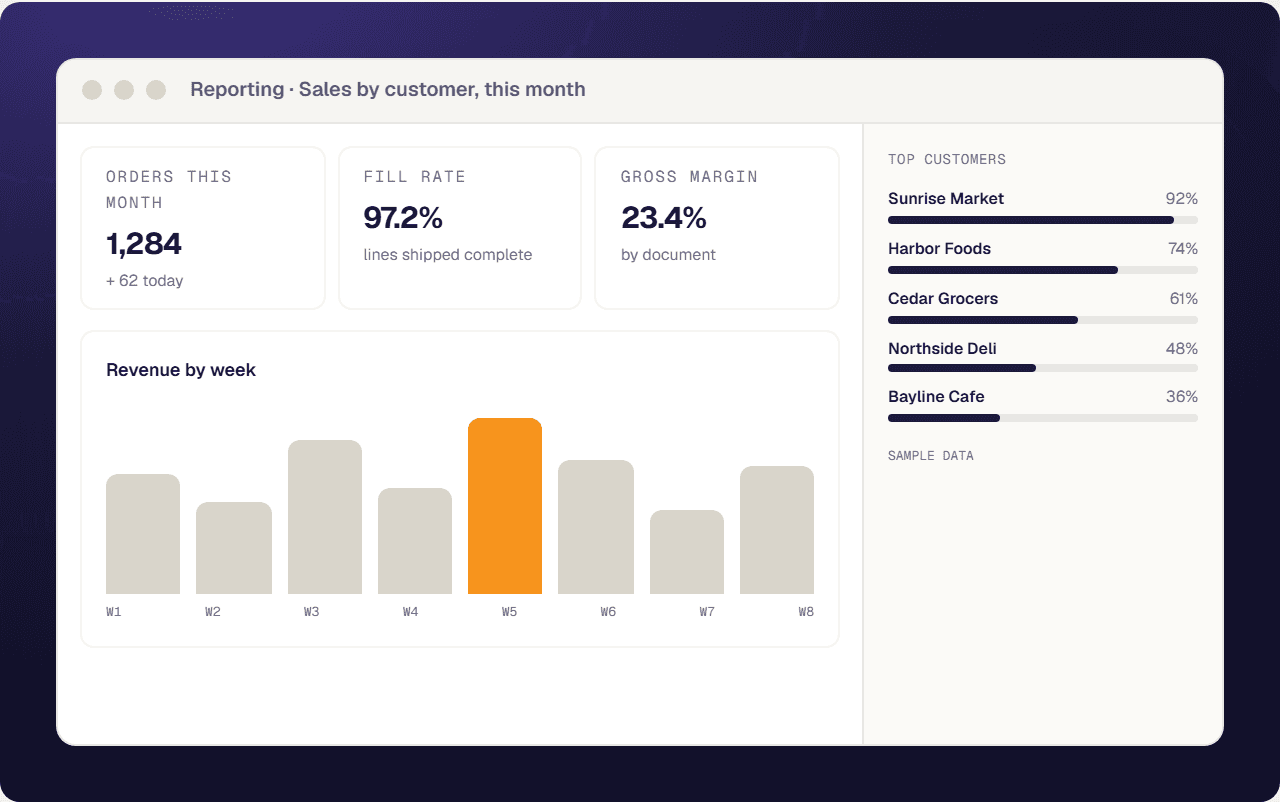Click the W8 axis label
1280x802 pixels.
click(x=806, y=611)
